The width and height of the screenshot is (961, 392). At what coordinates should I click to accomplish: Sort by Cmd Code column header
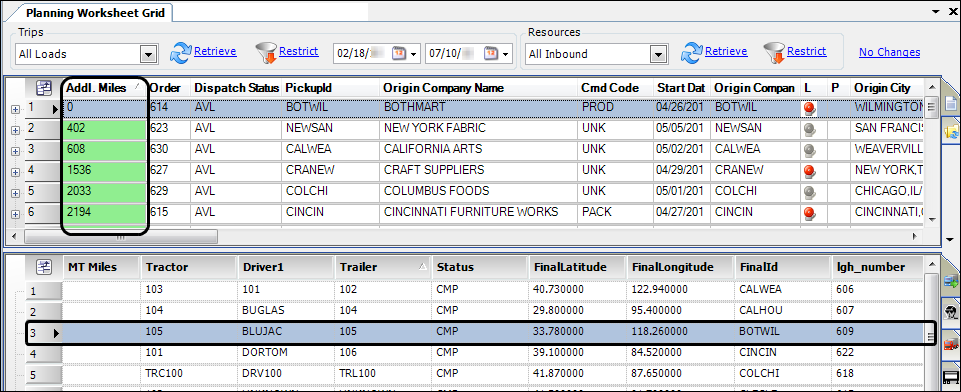(x=615, y=88)
